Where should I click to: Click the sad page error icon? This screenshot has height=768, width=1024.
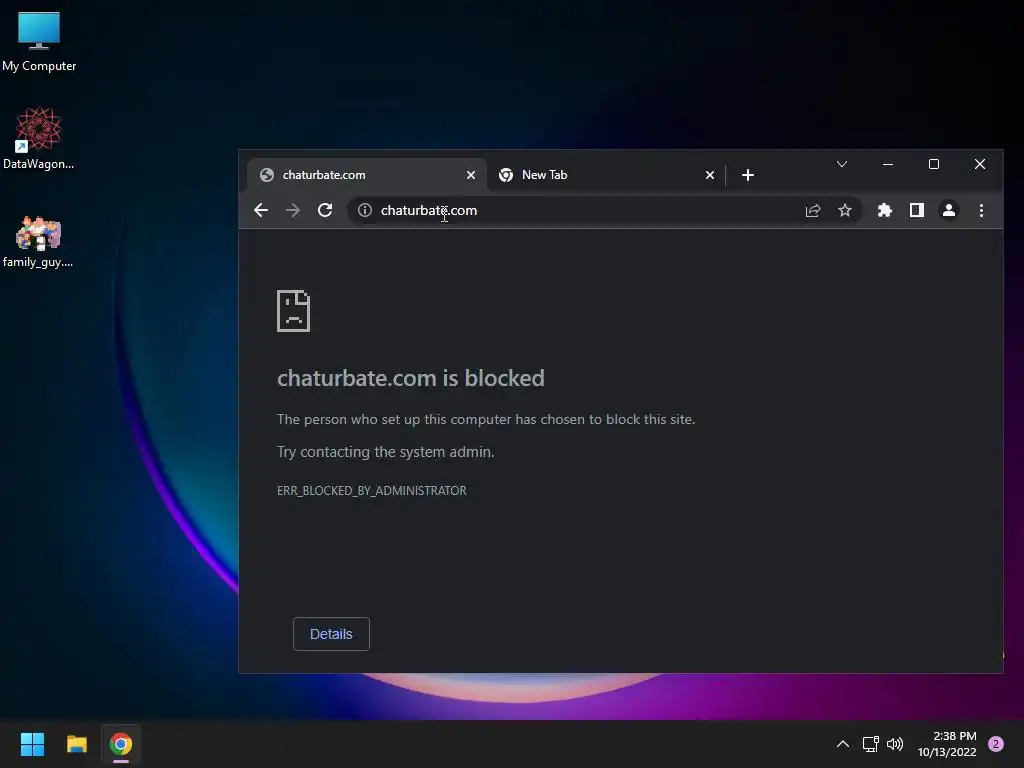(293, 311)
